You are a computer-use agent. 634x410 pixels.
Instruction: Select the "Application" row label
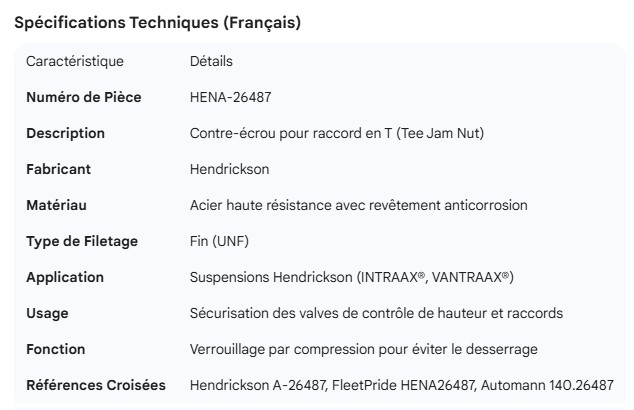coord(64,277)
